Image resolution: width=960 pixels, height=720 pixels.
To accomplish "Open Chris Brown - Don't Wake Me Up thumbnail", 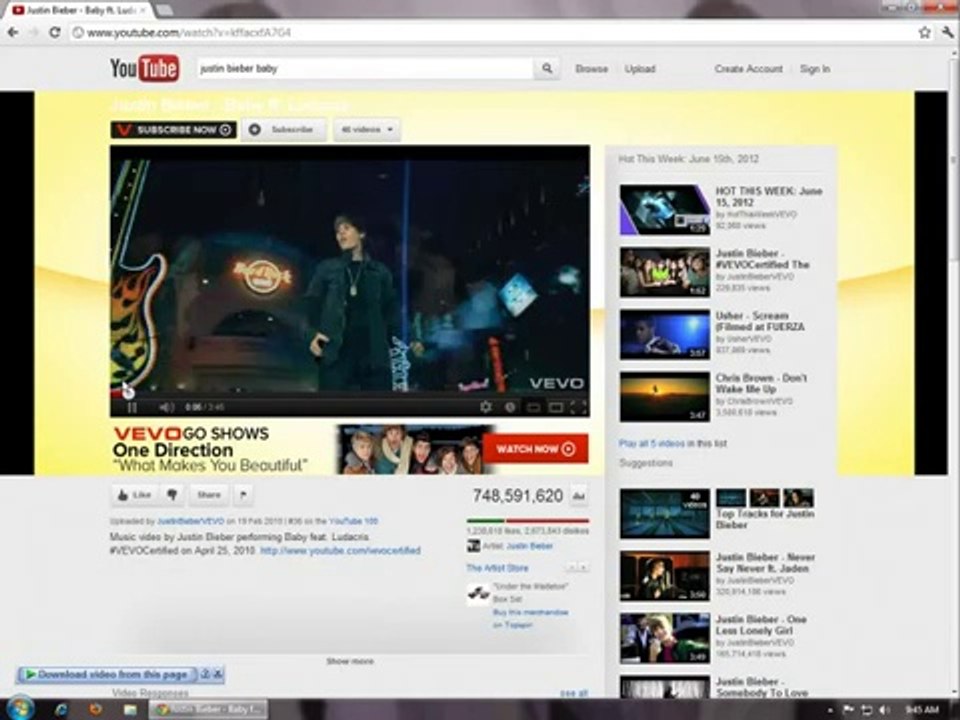I will (x=665, y=397).
